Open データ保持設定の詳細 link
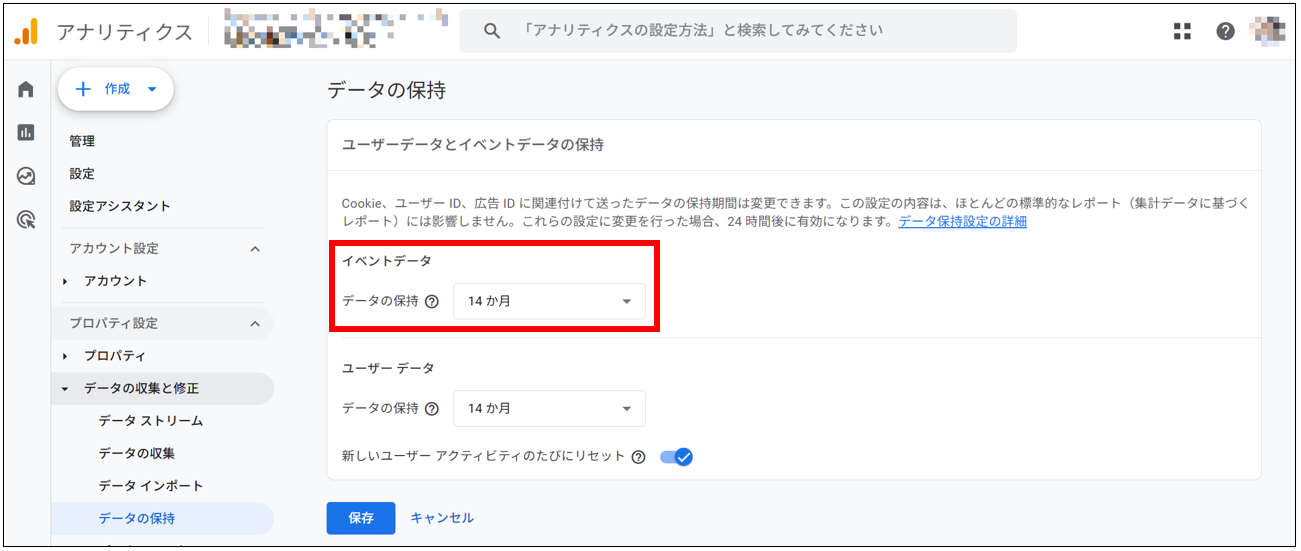Screen dimensions: 1301x551 962,222
